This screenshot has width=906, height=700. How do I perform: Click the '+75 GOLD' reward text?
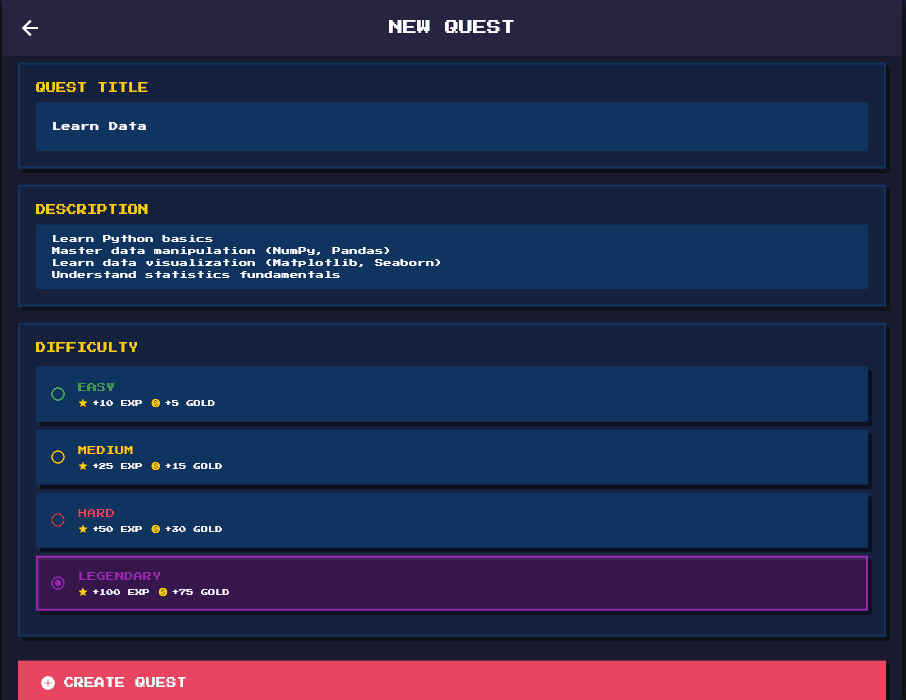(x=200, y=592)
